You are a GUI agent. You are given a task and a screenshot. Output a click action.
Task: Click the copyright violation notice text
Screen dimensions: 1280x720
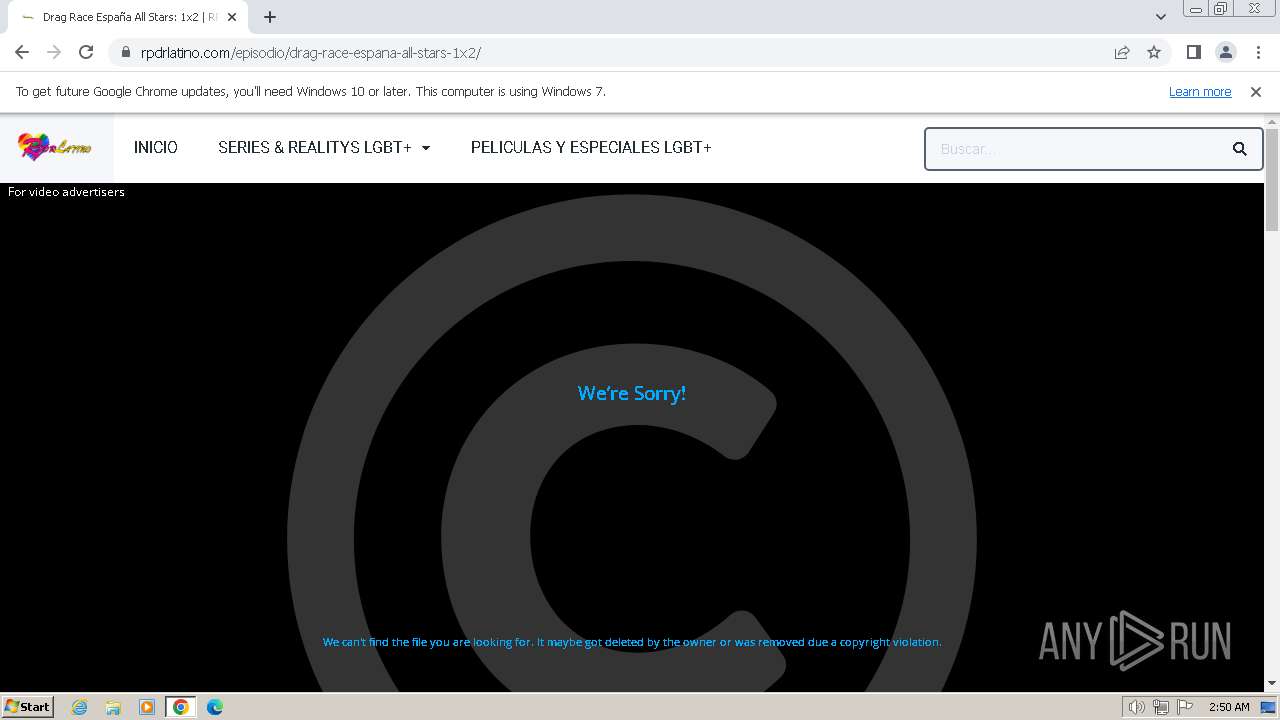pos(632,642)
